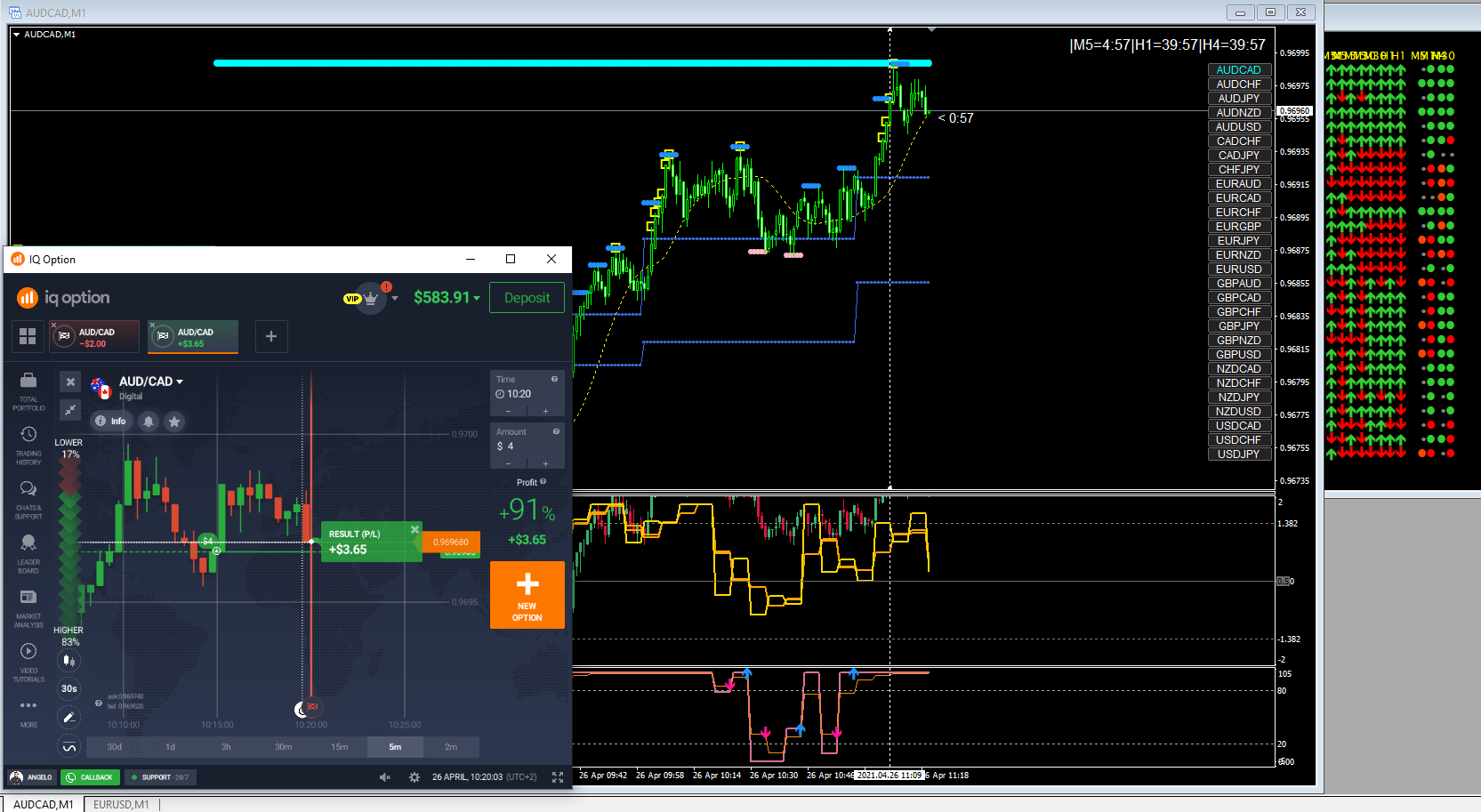
Task: Click the green Callback button
Action: pos(89,777)
